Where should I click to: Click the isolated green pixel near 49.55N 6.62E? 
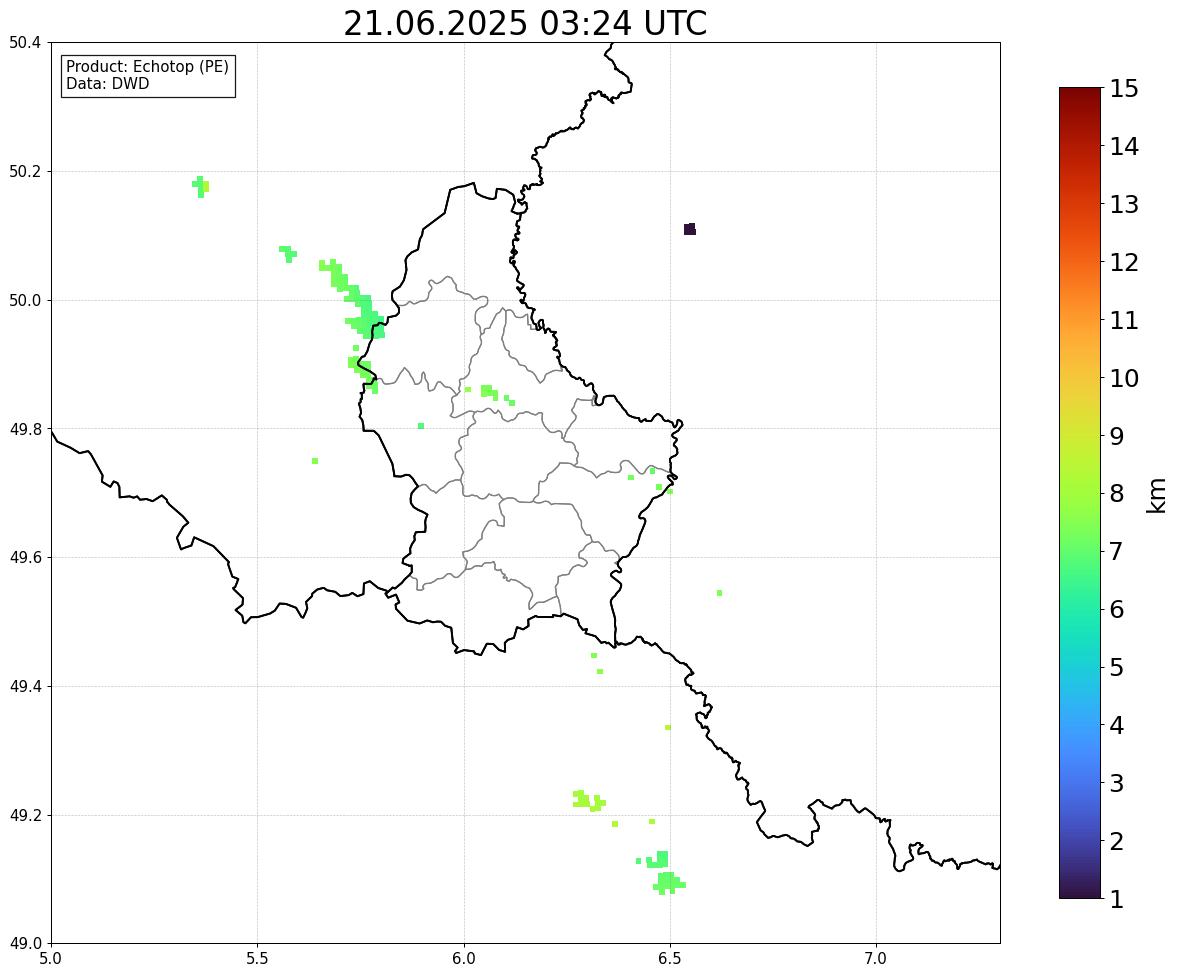[719, 593]
